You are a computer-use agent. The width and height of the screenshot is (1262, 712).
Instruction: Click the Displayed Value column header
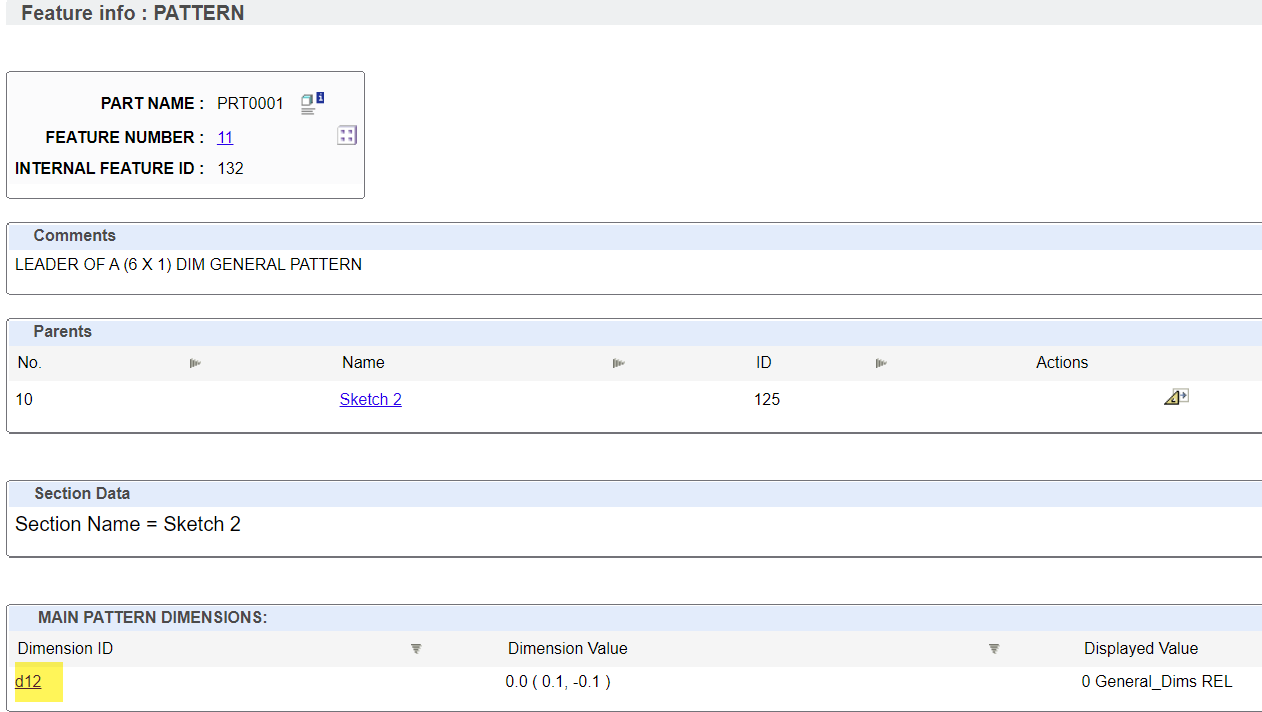pyautogui.click(x=1140, y=648)
